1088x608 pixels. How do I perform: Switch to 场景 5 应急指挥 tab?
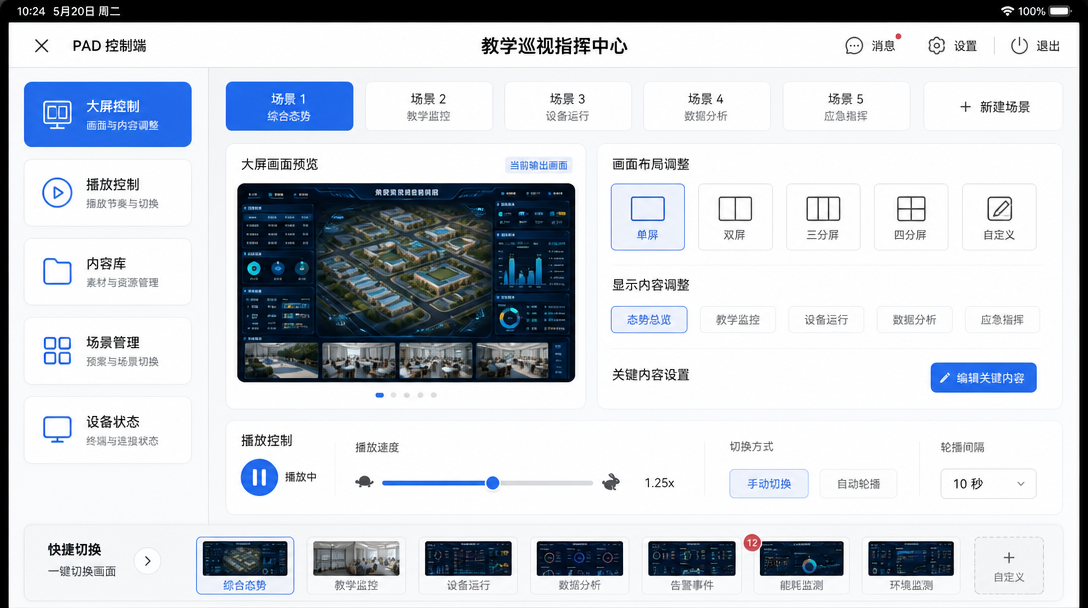846,106
